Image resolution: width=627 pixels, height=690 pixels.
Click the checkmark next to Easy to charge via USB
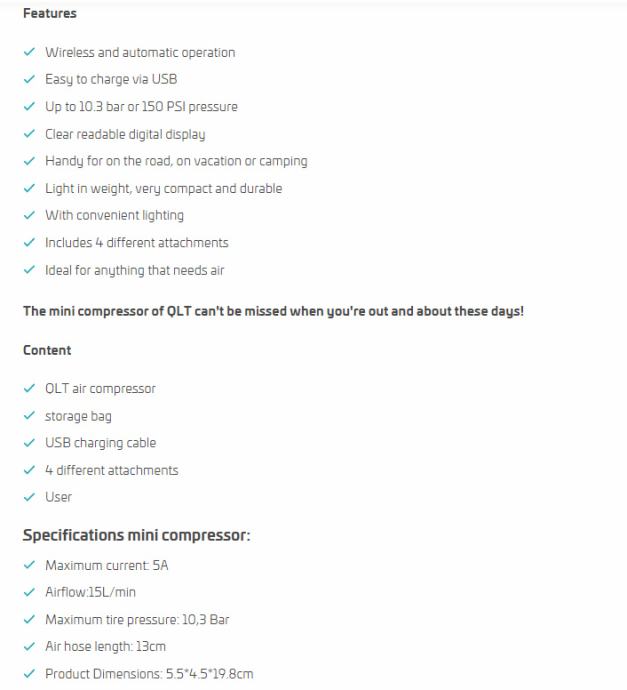coord(29,79)
